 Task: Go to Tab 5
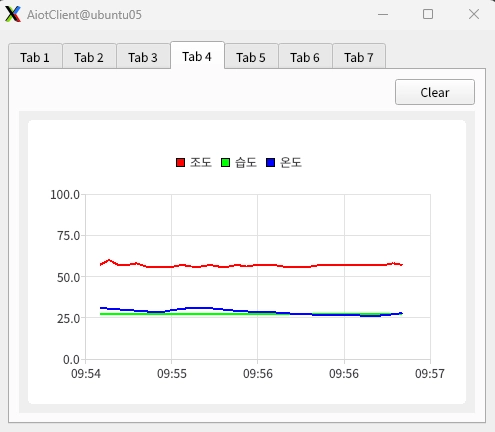[251, 56]
